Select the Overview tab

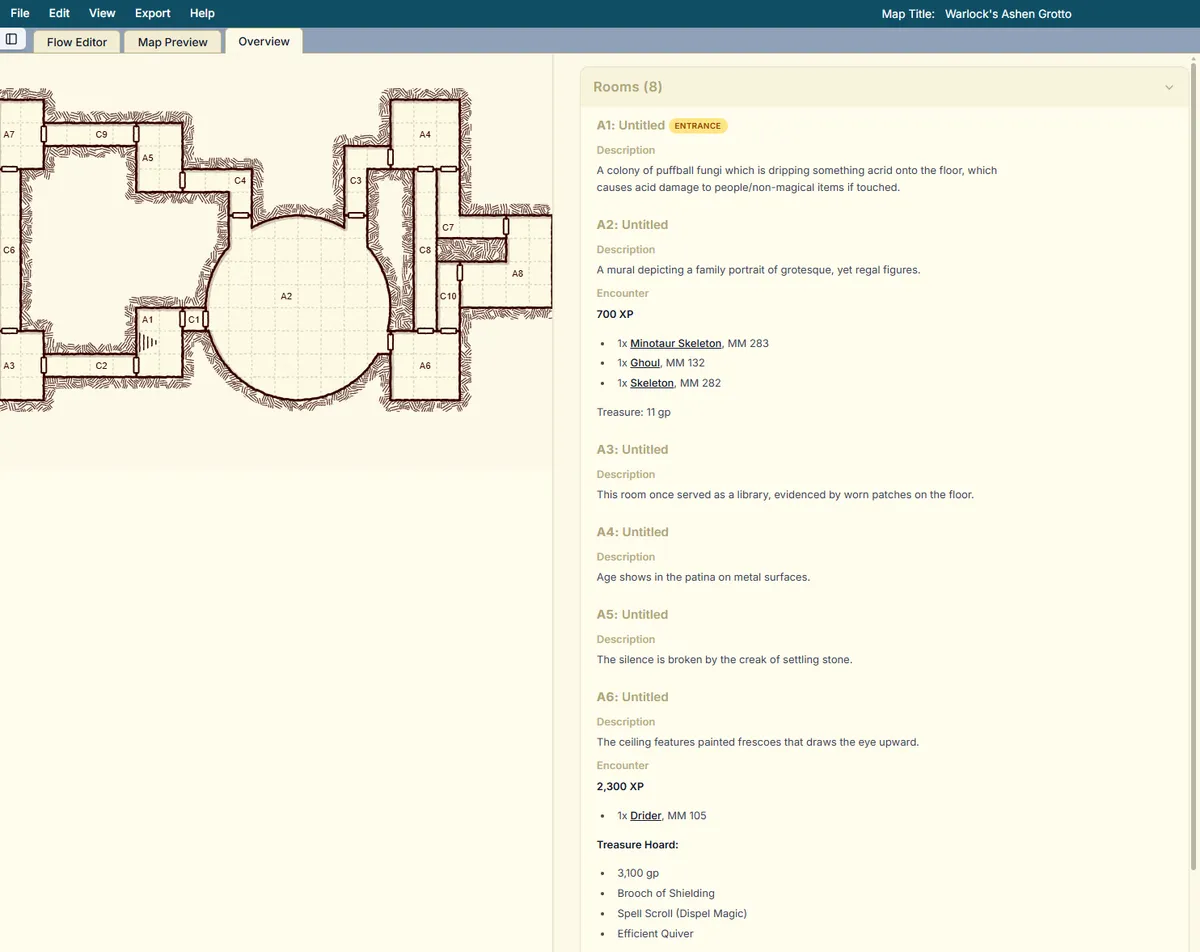click(x=264, y=41)
